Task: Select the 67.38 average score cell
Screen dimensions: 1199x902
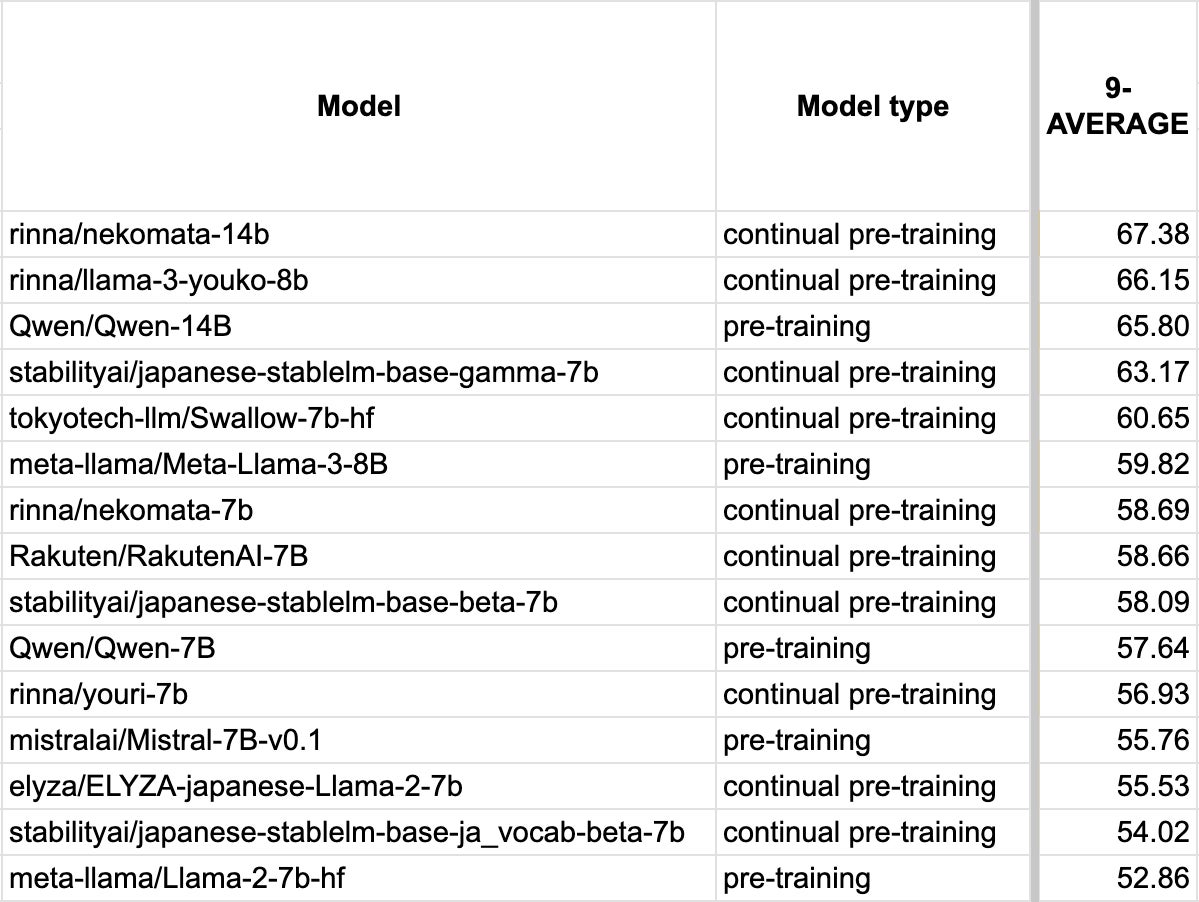Action: click(1152, 235)
